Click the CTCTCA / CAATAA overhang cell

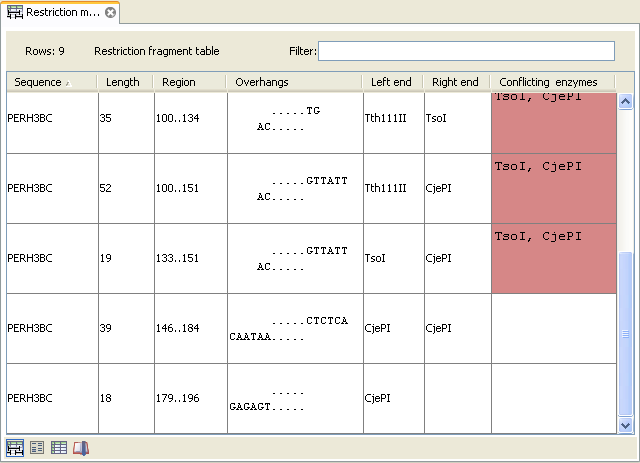pyautogui.click(x=295, y=328)
